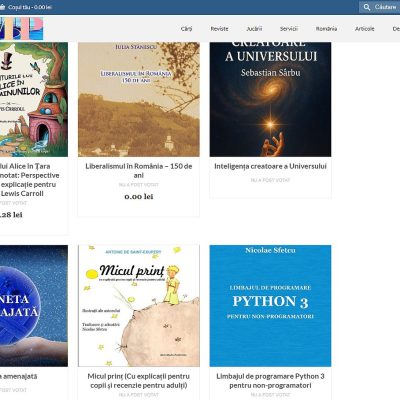The width and height of the screenshot is (400, 400).
Task: Click 'Nu a fost votat' under Liberalismul
Action: click(139, 185)
